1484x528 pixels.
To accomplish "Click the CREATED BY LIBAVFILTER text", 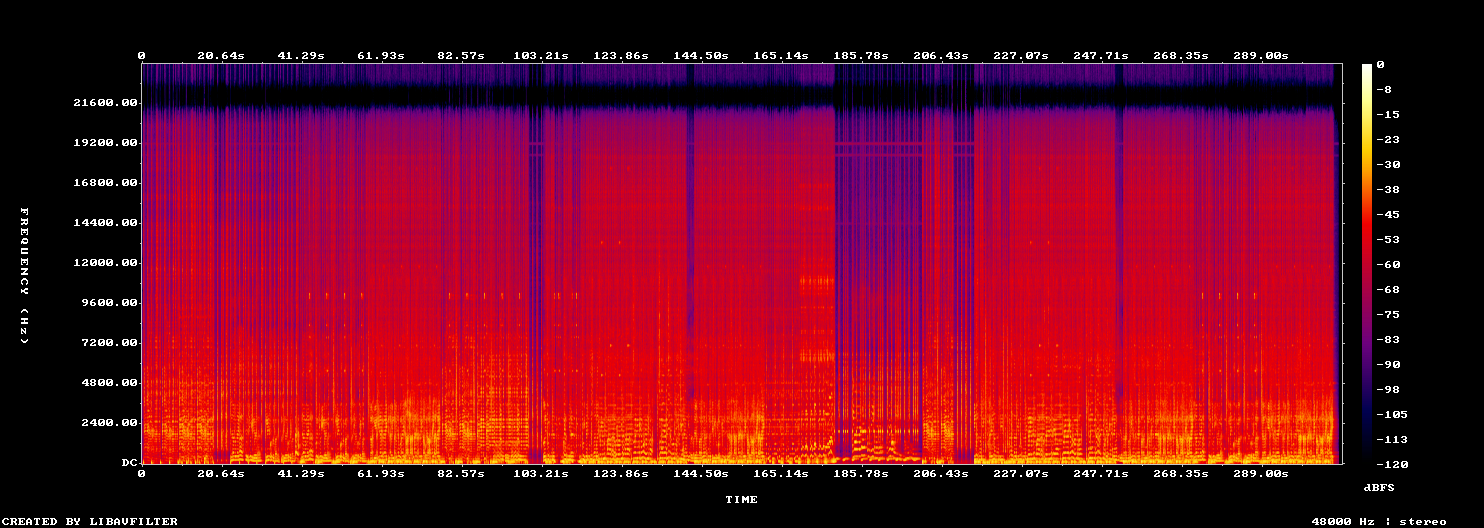I will (90, 521).
